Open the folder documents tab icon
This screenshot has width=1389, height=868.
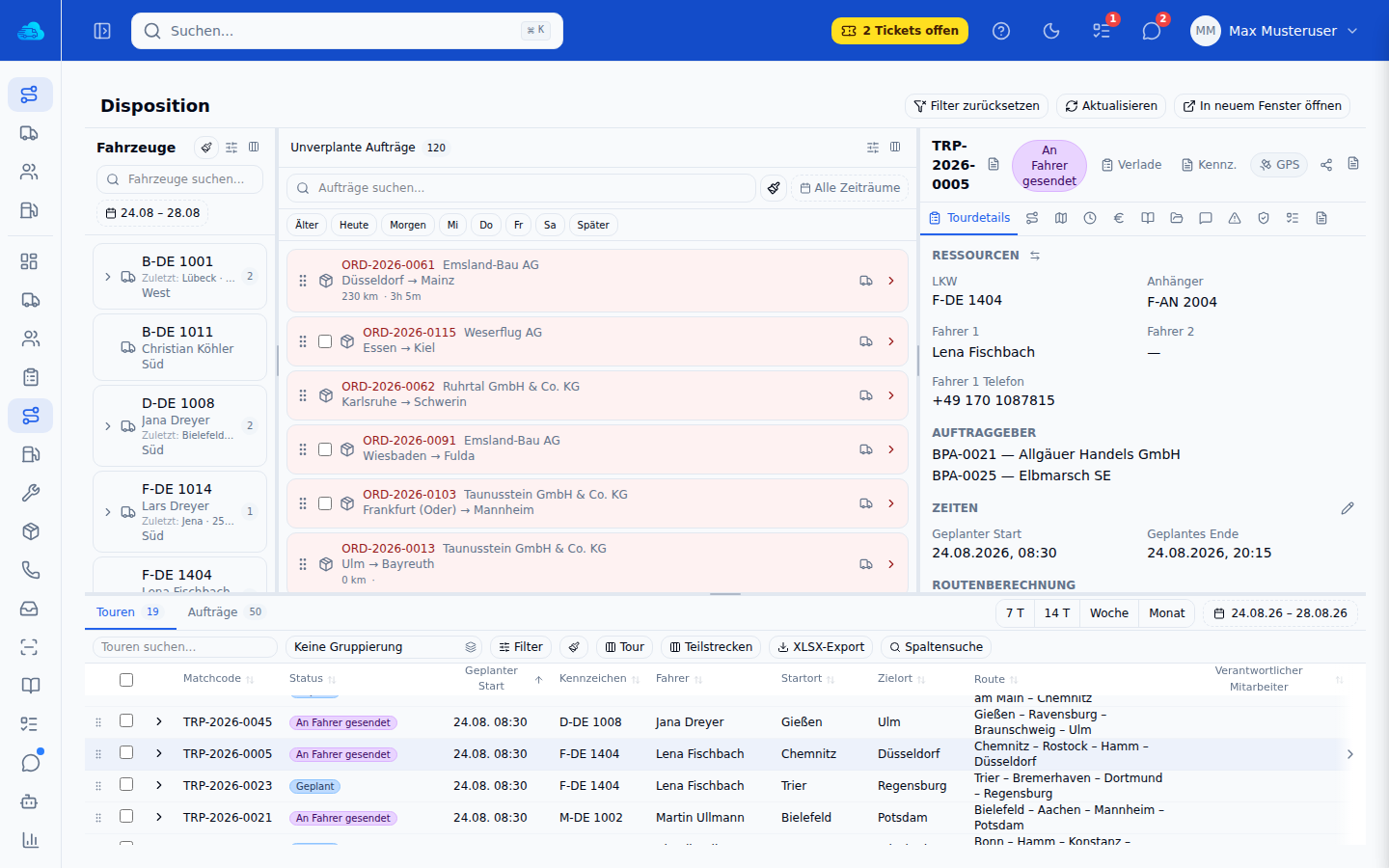click(1177, 218)
